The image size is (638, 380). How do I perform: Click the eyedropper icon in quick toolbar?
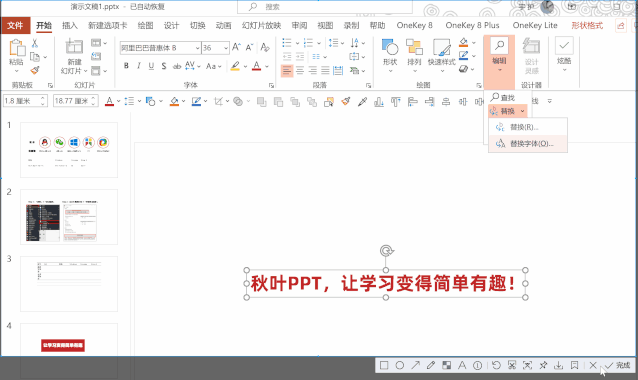click(362, 101)
